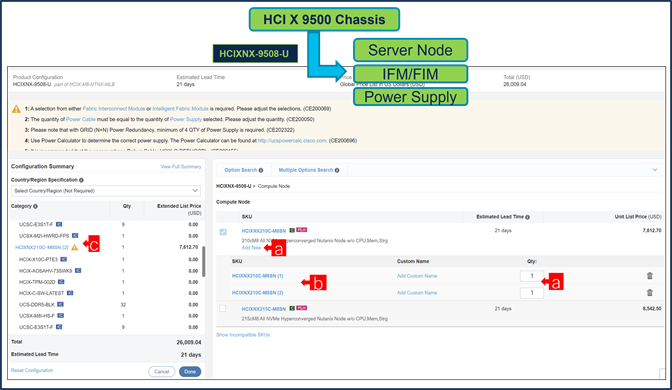Click green badge icon beside HCIXNX210C-M8SN SKU
Viewport: 672px width, 390px height.
pos(292,230)
